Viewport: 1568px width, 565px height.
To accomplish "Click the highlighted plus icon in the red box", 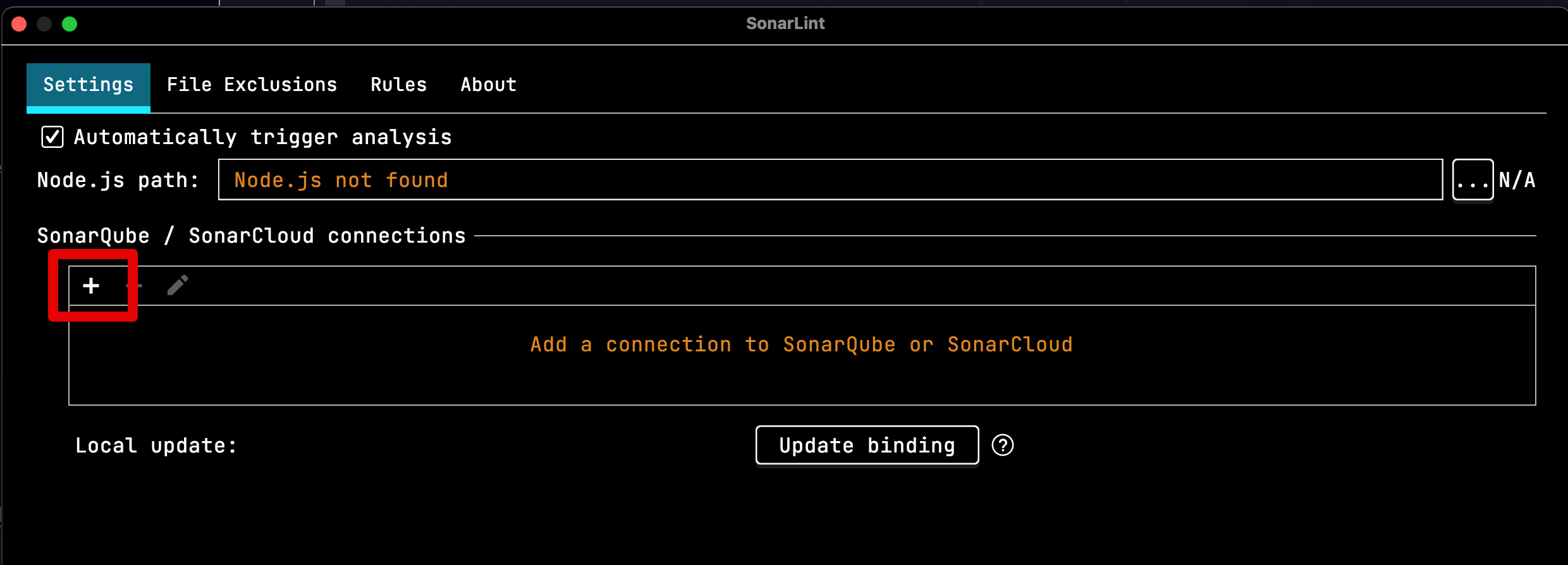I will 92,286.
